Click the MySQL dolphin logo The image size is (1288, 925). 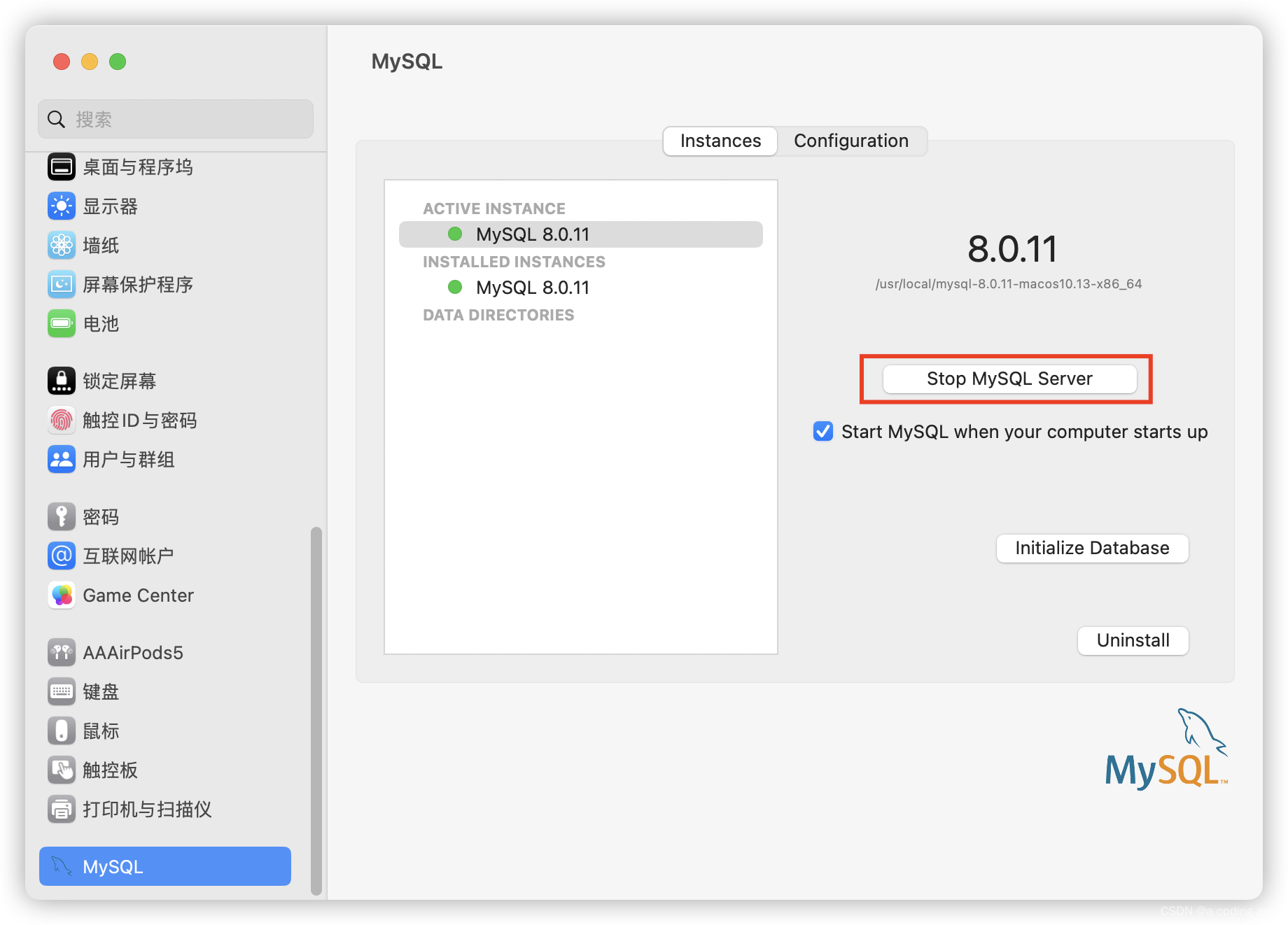click(1166, 749)
